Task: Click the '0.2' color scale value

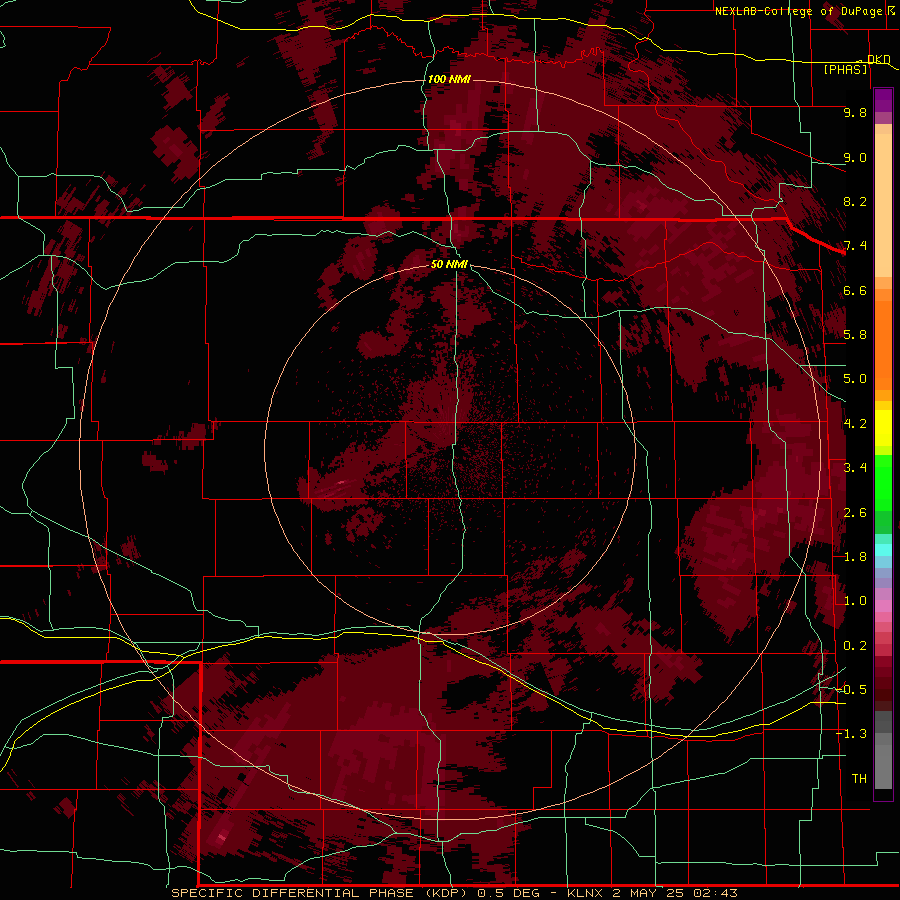Action: pyautogui.click(x=855, y=646)
